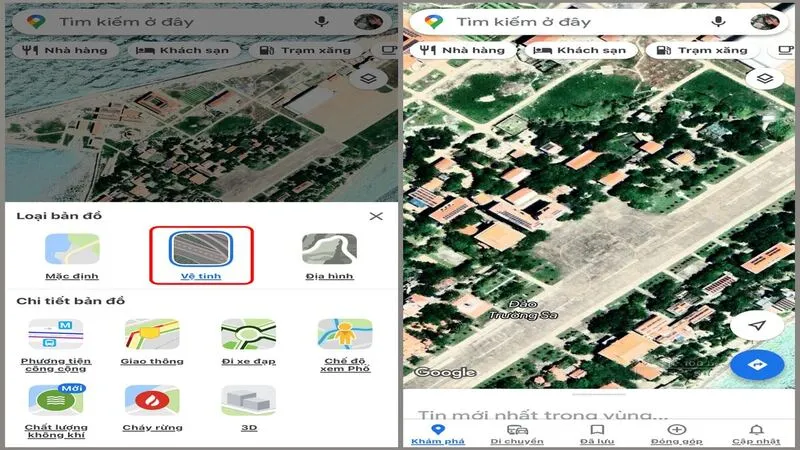
Task: Toggle the 3D buildings layer
Action: coord(248,408)
